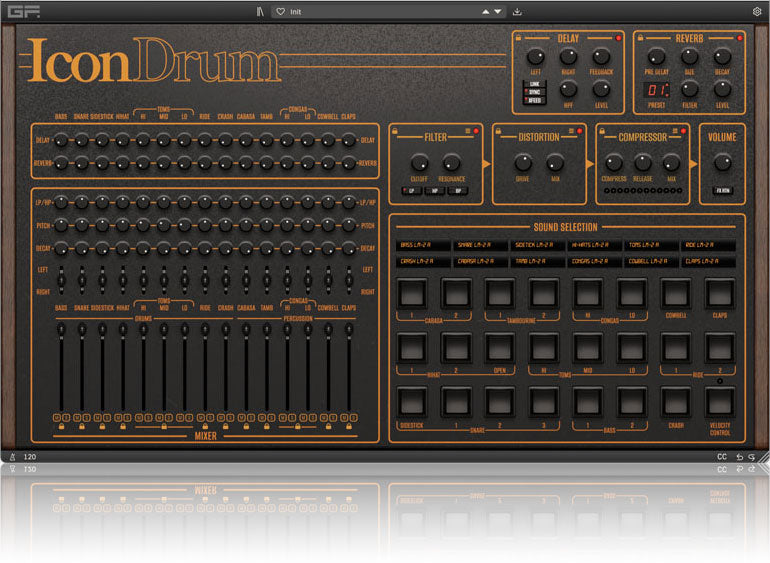
Task: Open the Compressor section menu icon
Action: coord(675,131)
